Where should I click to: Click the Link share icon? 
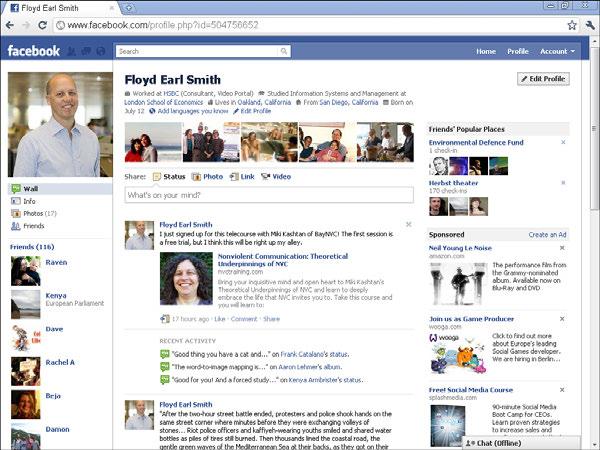[x=234, y=176]
